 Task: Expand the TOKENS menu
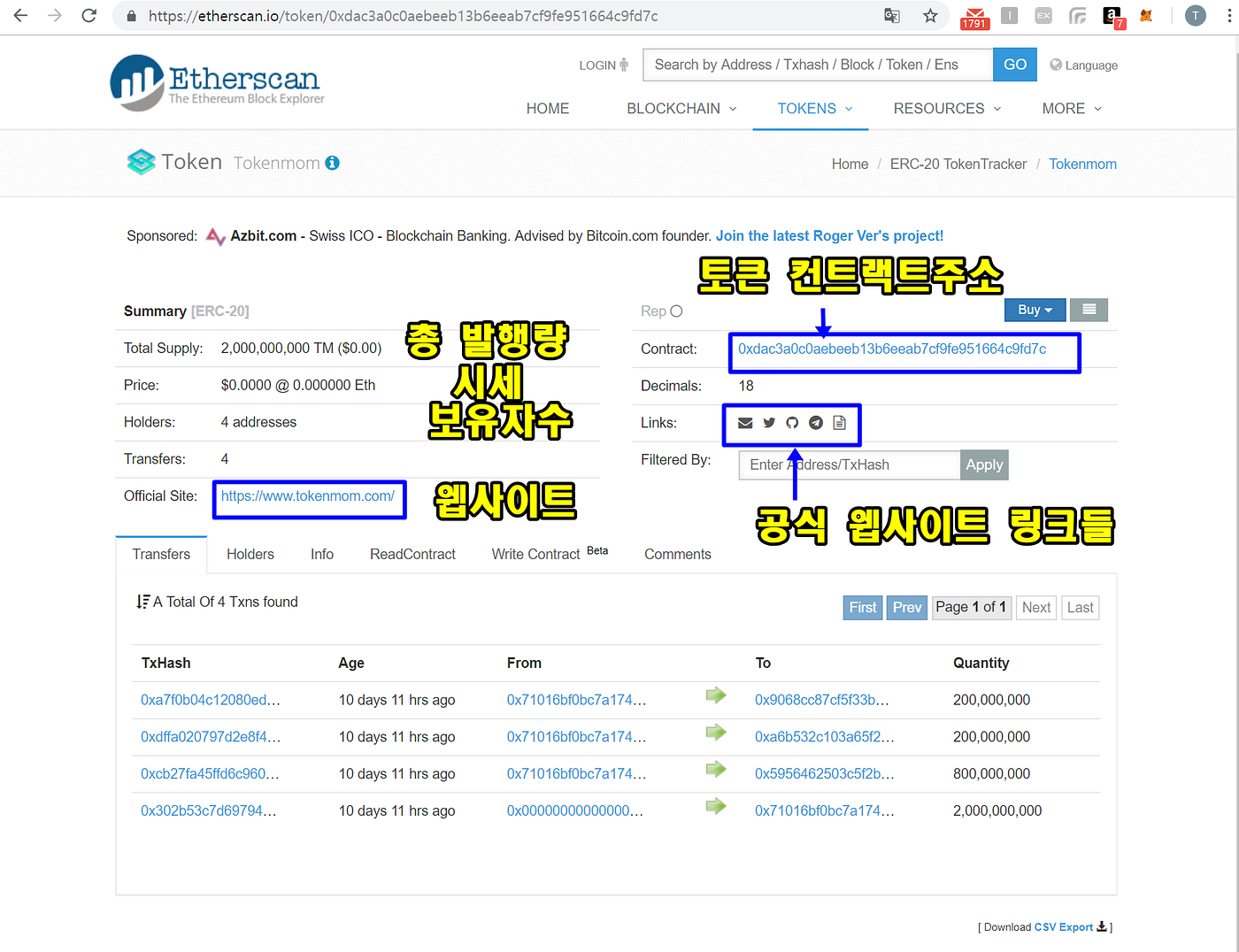tap(814, 108)
